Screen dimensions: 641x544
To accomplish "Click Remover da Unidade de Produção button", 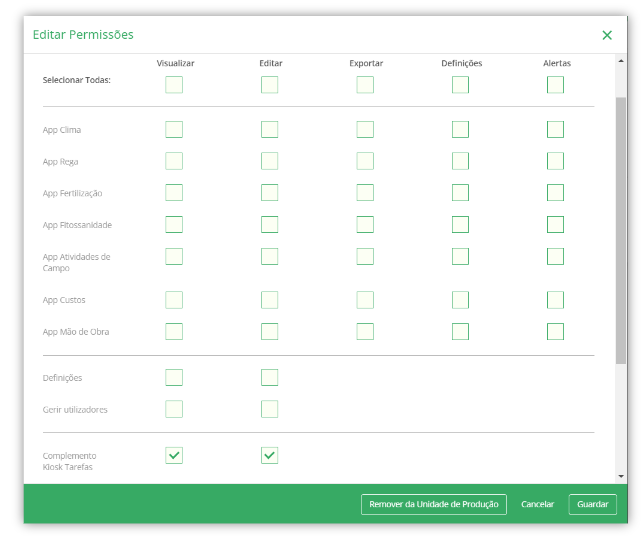I will 434,504.
